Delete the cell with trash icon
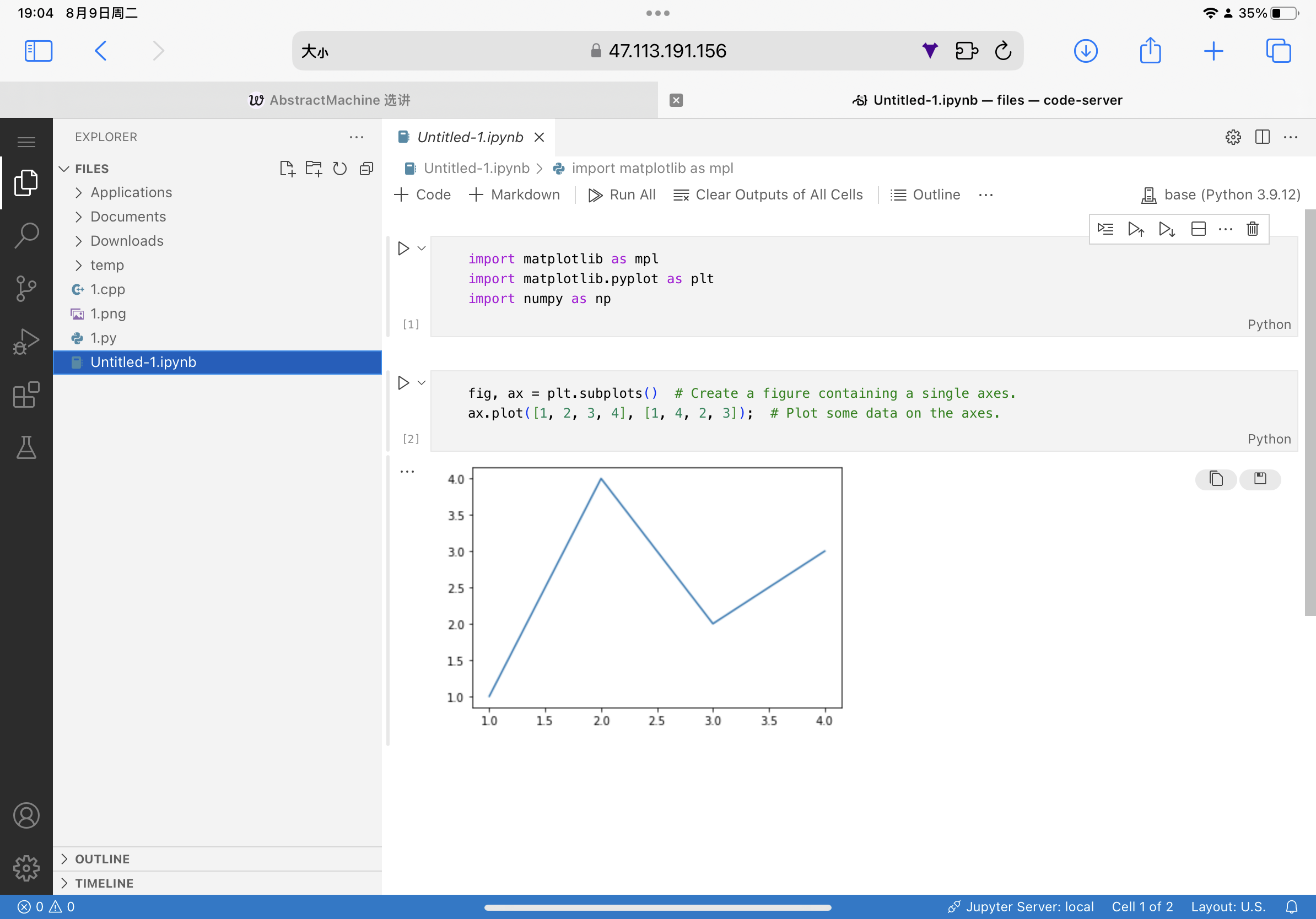The height and width of the screenshot is (919, 1316). click(1253, 229)
